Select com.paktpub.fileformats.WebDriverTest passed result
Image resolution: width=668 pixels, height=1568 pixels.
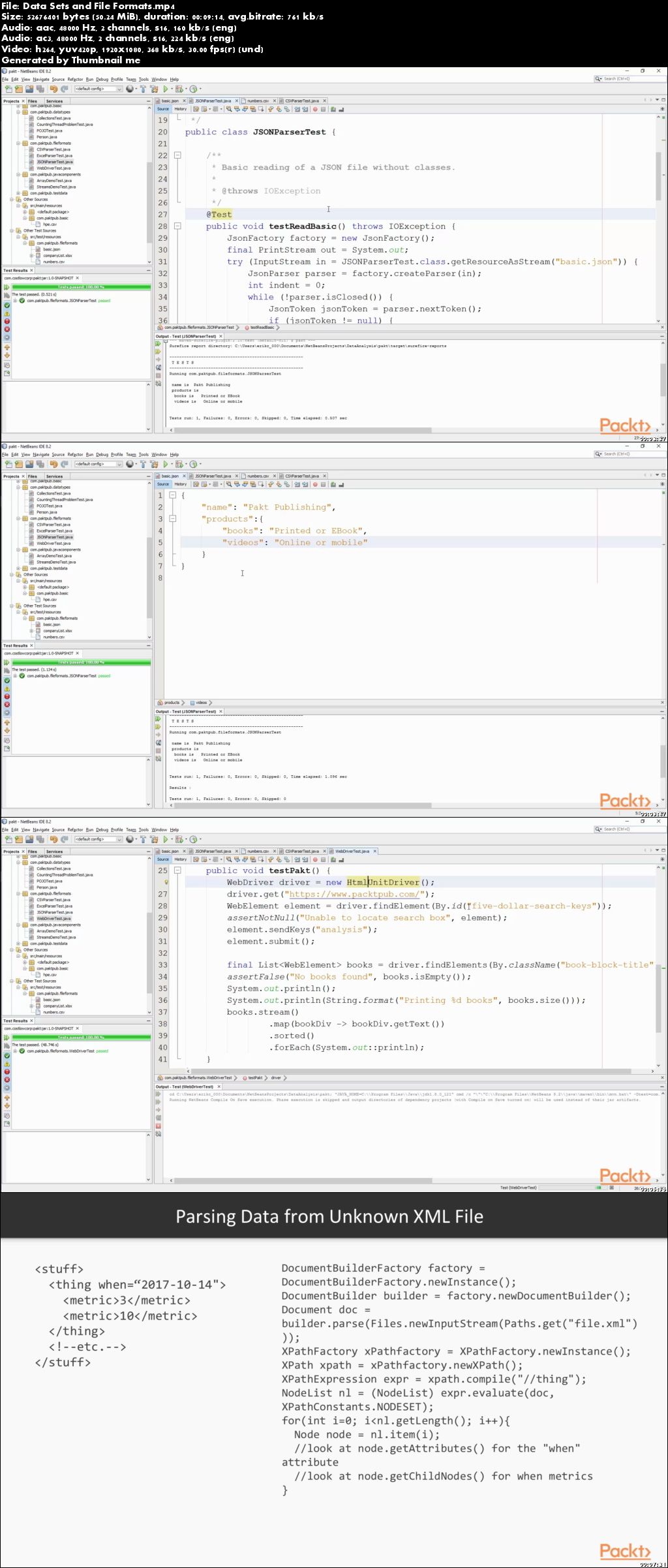click(64, 1051)
